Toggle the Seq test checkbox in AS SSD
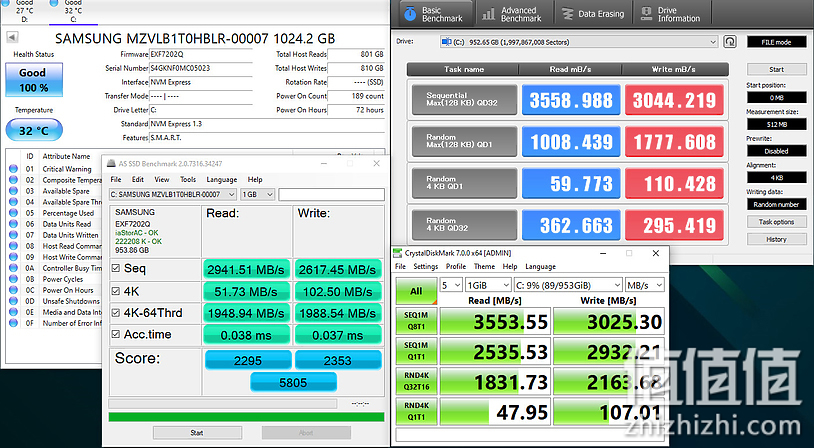Image resolution: width=814 pixels, height=448 pixels. pyautogui.click(x=116, y=269)
